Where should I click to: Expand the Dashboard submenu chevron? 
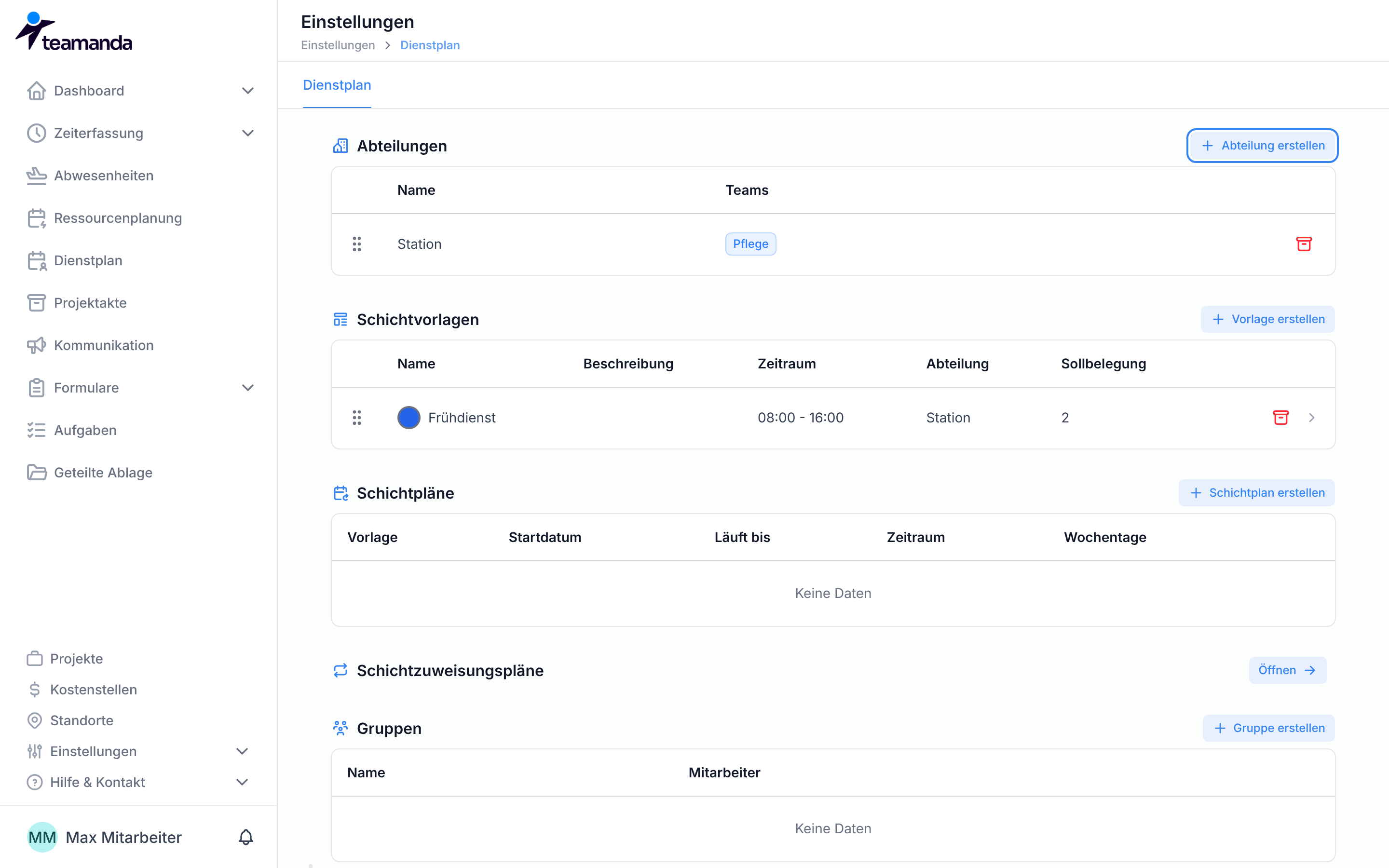[x=247, y=91]
